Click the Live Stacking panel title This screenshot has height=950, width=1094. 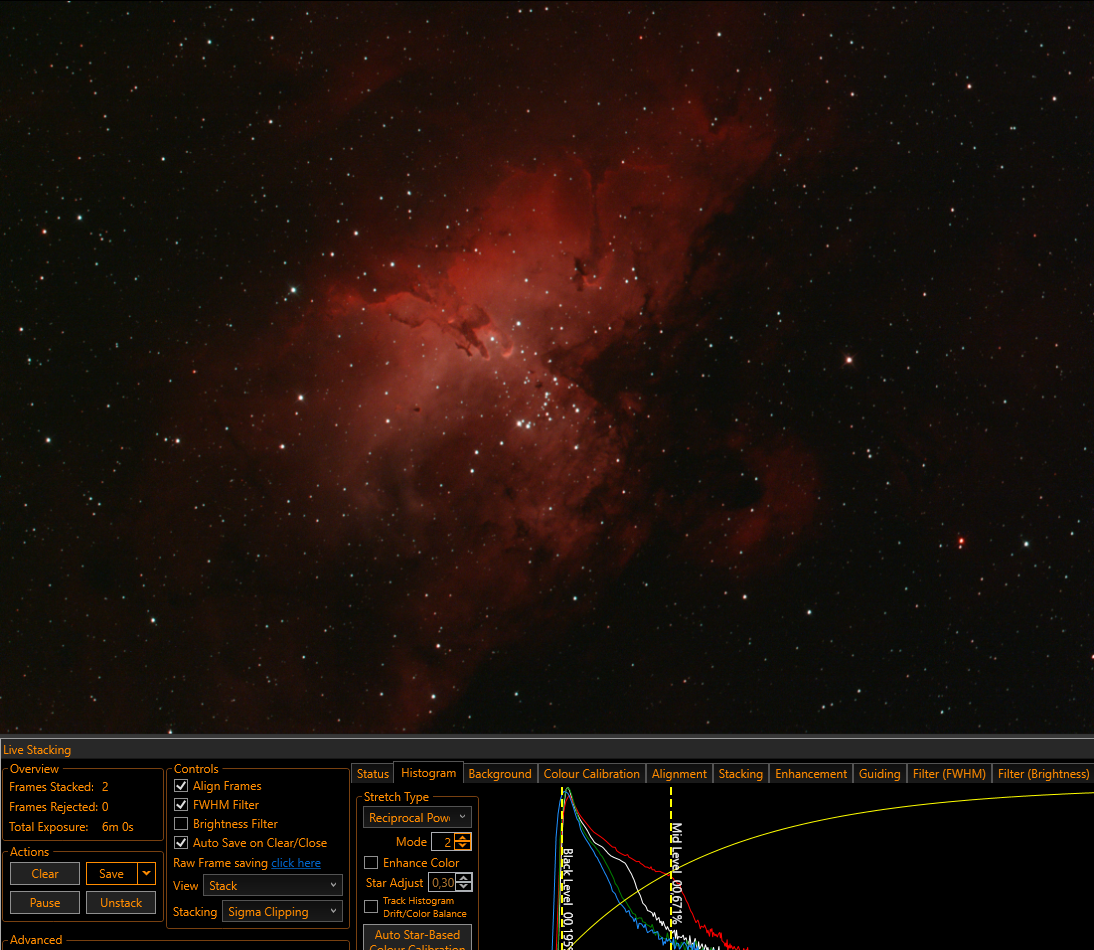coord(37,750)
